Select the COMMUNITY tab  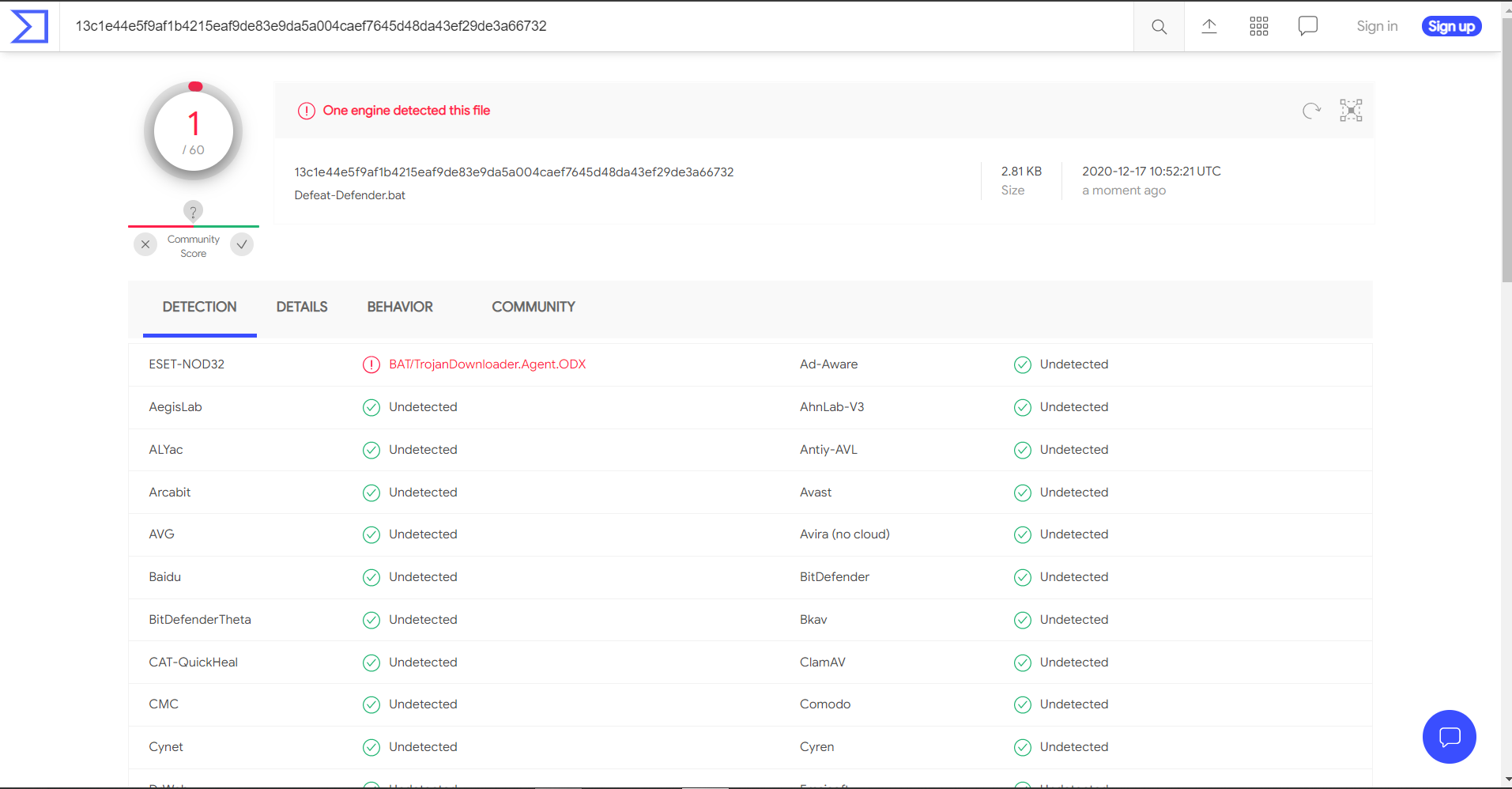[533, 307]
